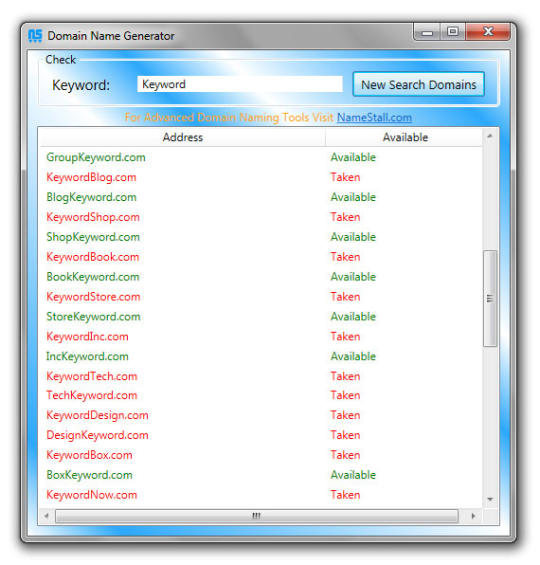Image resolution: width=540 pixels, height=565 pixels.
Task: Click Taken status for KeywordBook.com
Action: [x=345, y=257]
